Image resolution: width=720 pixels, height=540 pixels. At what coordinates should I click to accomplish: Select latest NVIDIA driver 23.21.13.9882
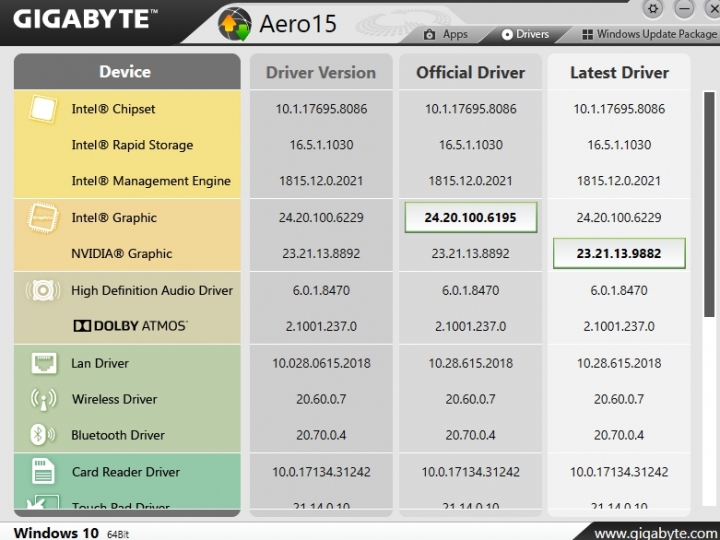(x=619, y=253)
